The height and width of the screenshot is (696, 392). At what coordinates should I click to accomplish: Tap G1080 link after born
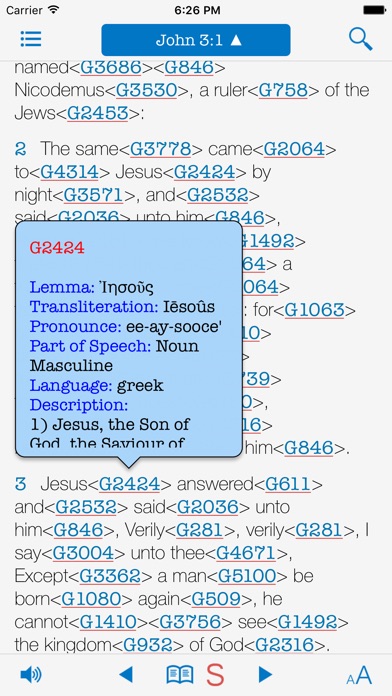pos(91,599)
